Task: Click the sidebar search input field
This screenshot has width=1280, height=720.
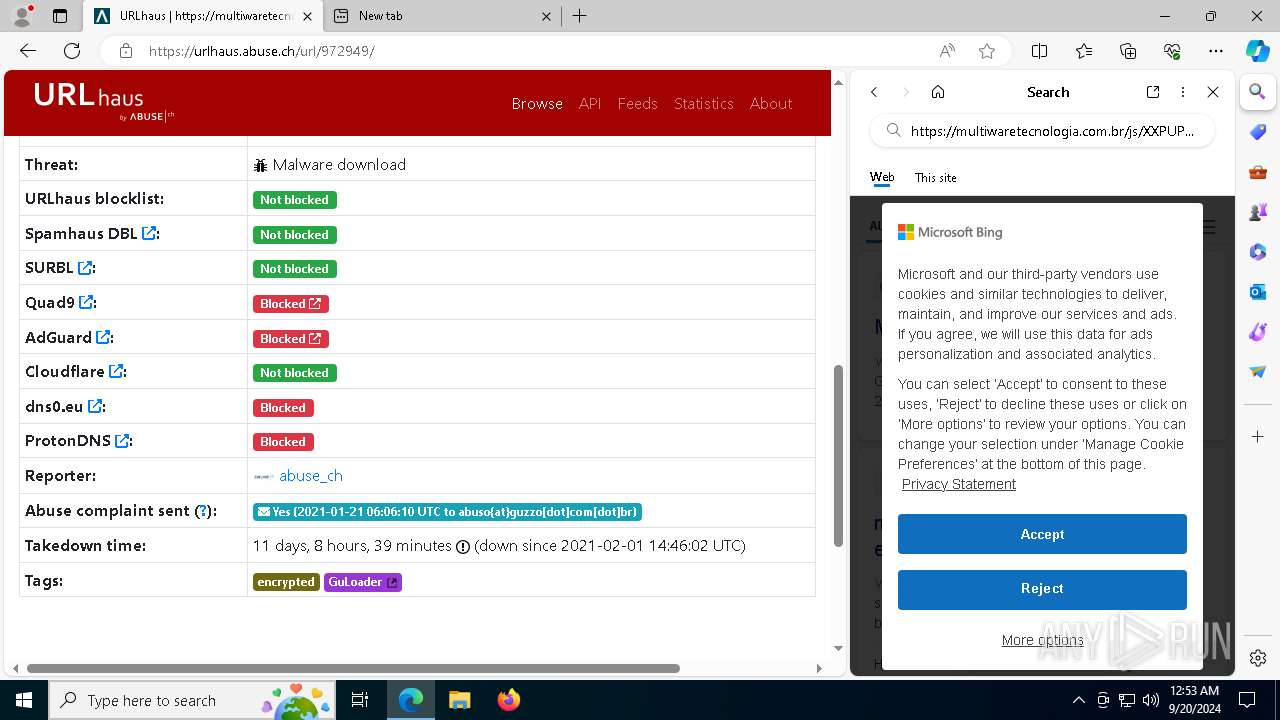Action: [x=1042, y=131]
